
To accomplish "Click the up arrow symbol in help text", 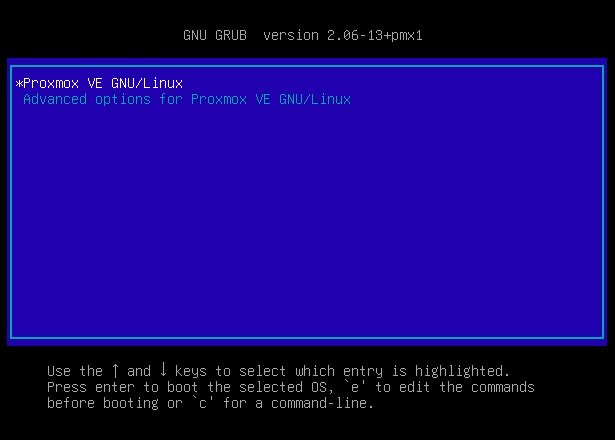I will (115, 370).
